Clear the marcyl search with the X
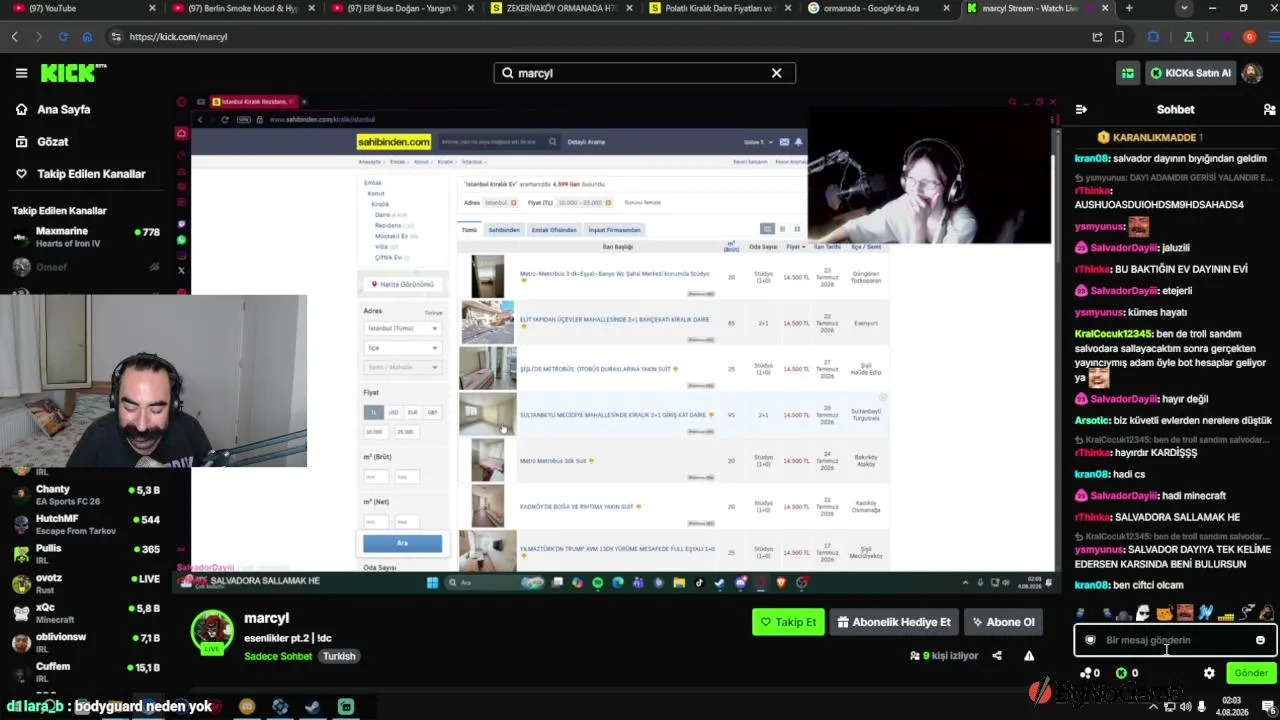 click(x=776, y=73)
